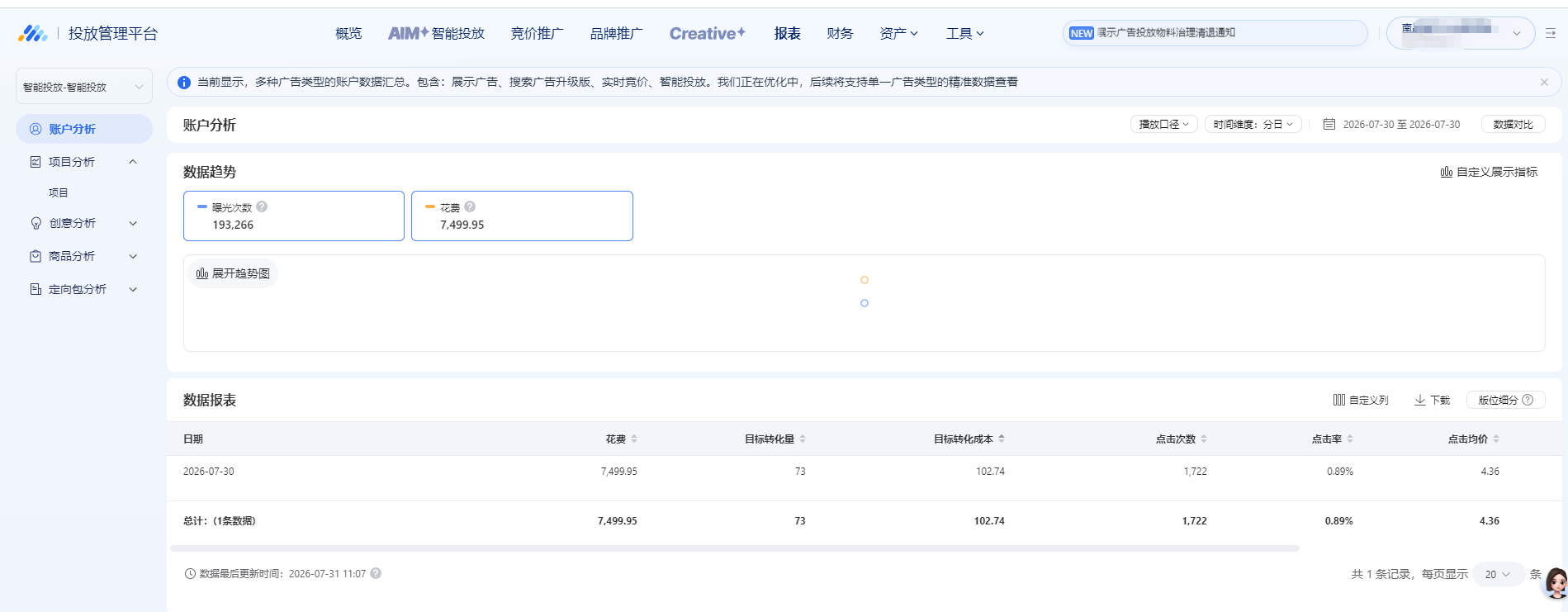
Task: Sort table by 目标转化量 column
Action: point(803,439)
